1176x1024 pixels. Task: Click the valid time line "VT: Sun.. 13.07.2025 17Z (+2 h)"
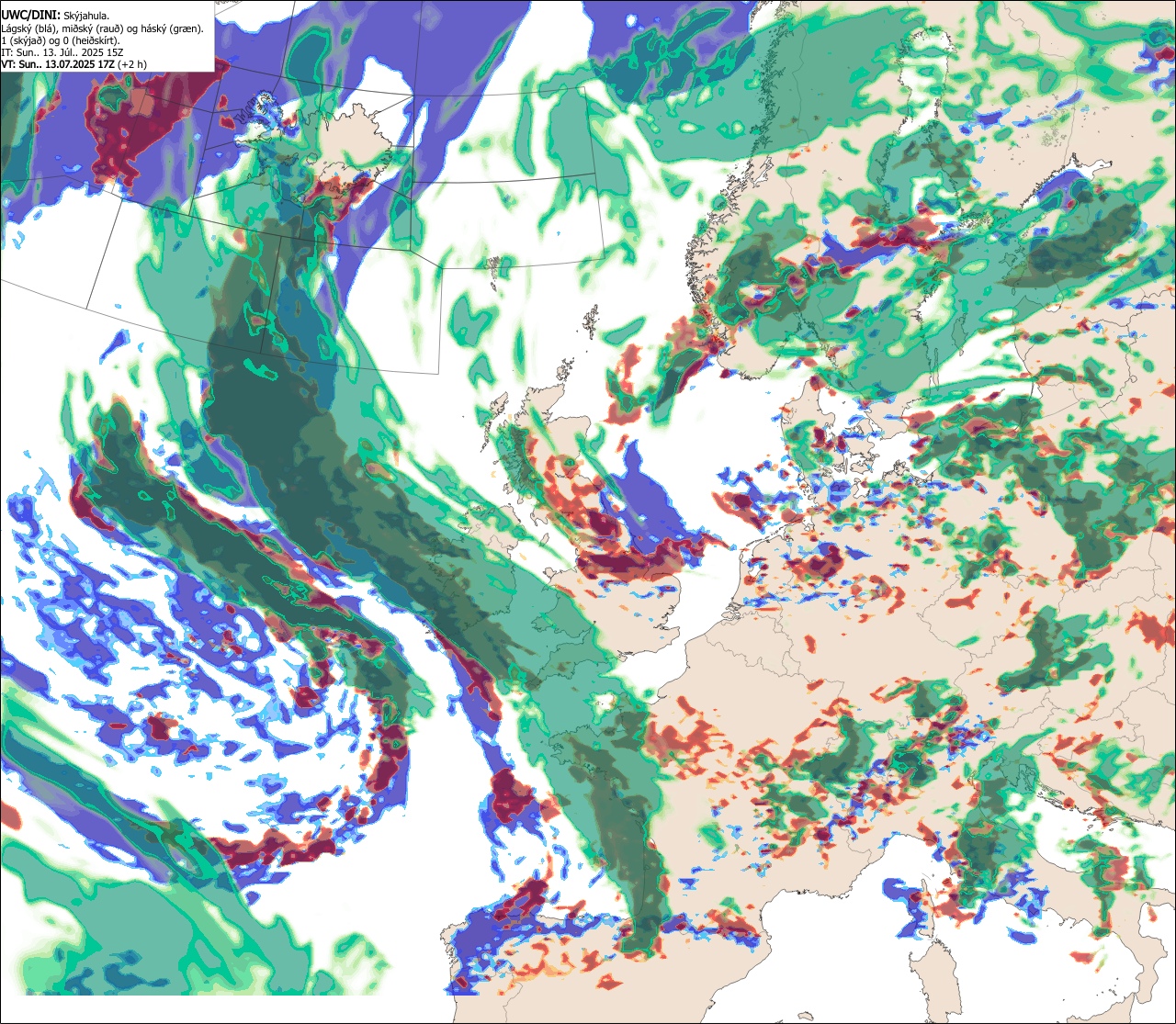[73, 64]
